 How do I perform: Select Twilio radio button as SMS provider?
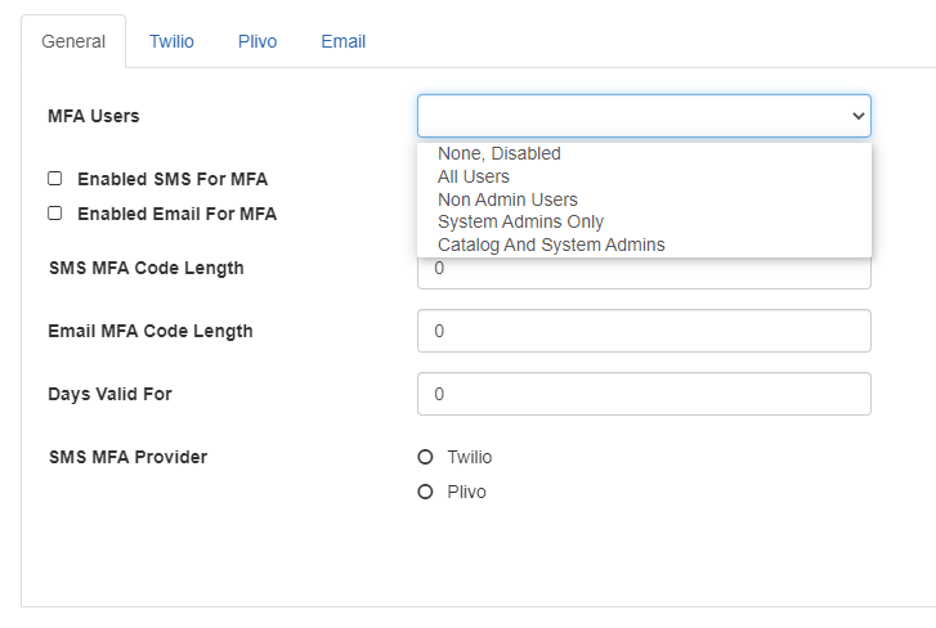425,457
